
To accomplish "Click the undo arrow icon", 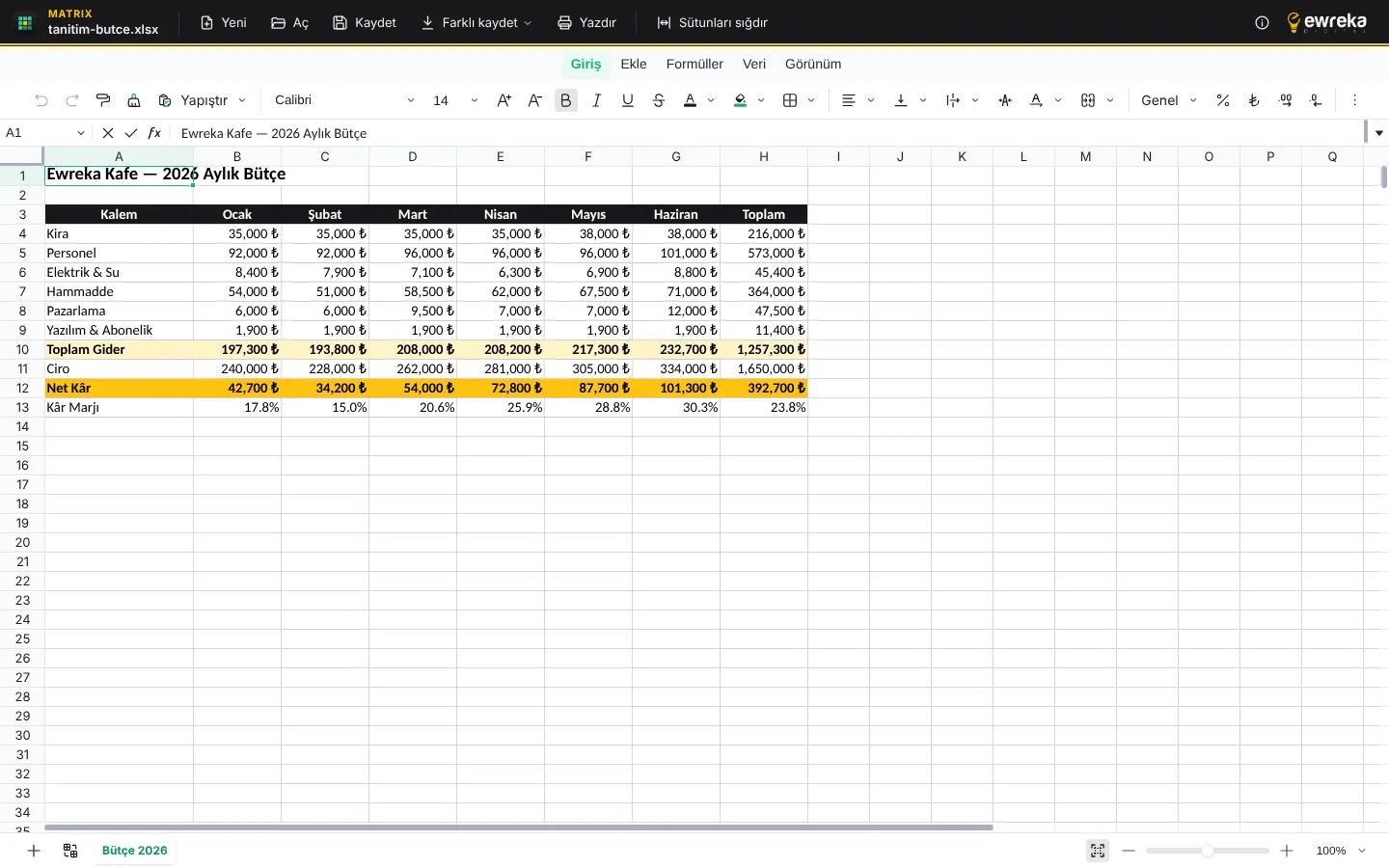I will (41, 100).
